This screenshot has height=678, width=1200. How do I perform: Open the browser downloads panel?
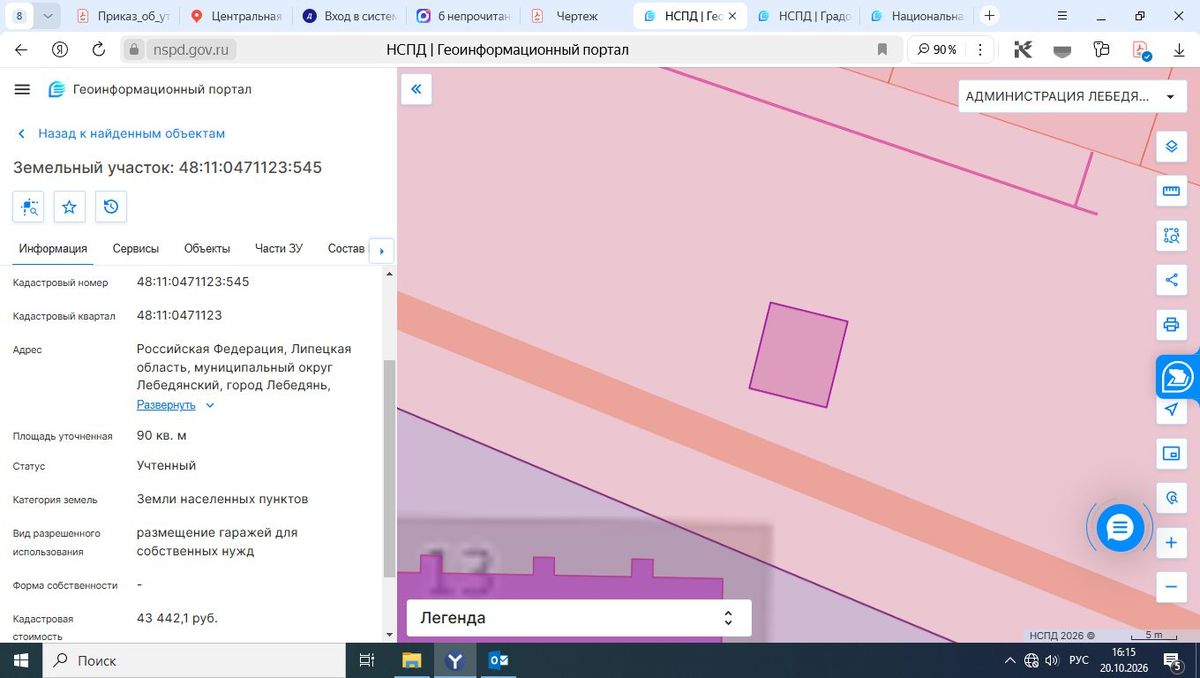coord(1179,49)
